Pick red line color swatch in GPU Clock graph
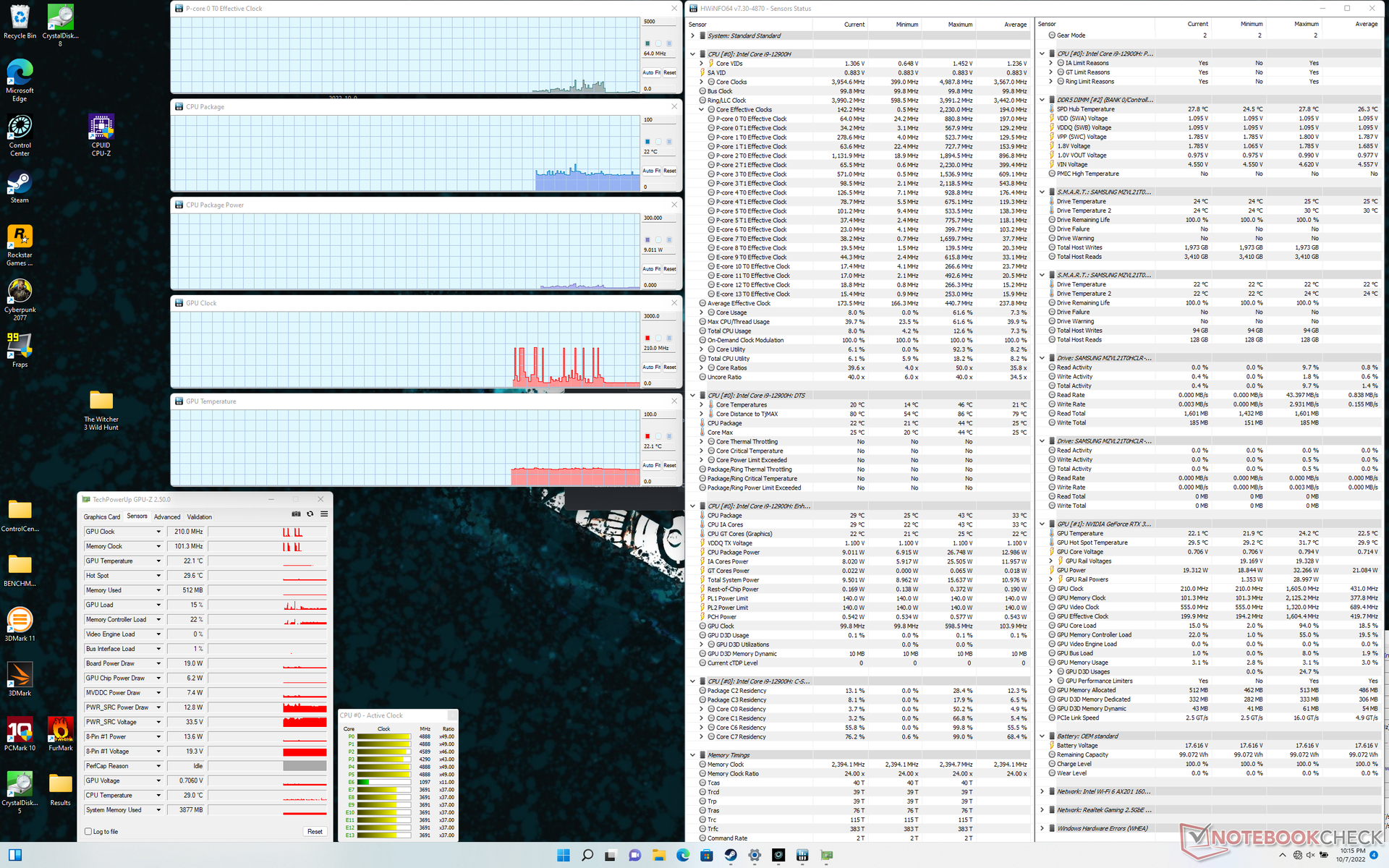This screenshot has height=868, width=1389. tap(647, 339)
